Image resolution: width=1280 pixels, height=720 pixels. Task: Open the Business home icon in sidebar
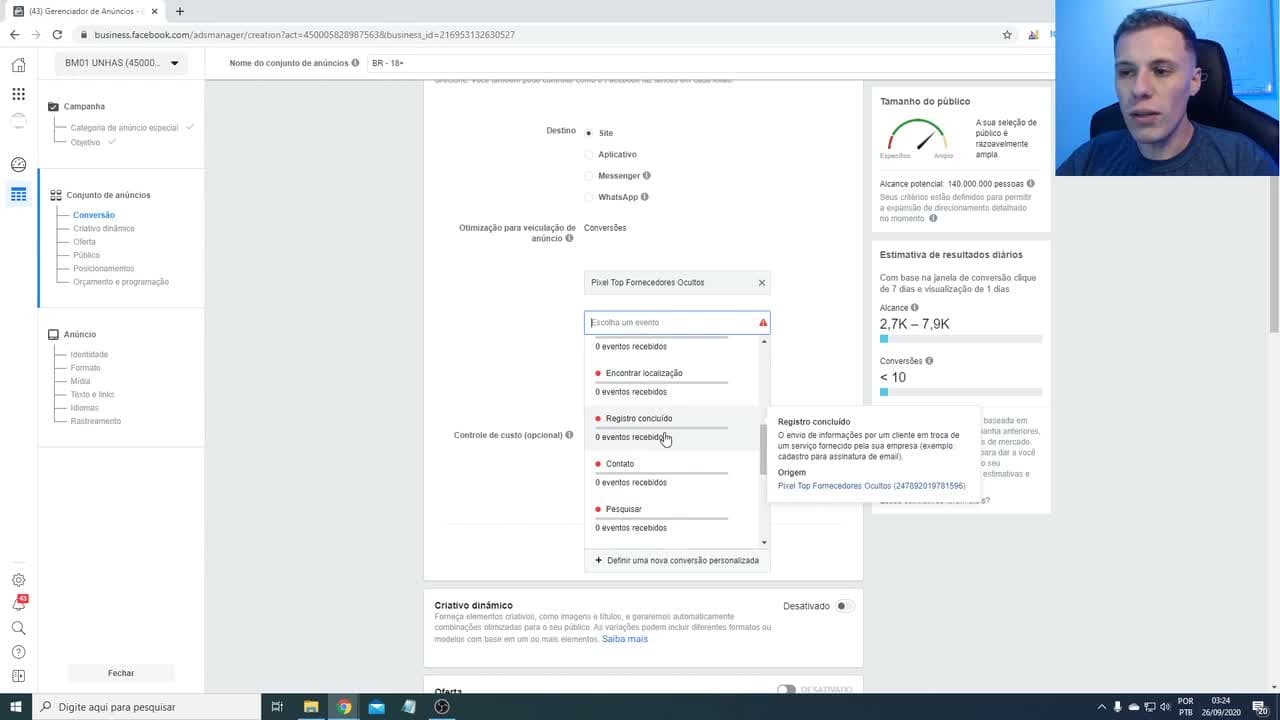pos(18,65)
